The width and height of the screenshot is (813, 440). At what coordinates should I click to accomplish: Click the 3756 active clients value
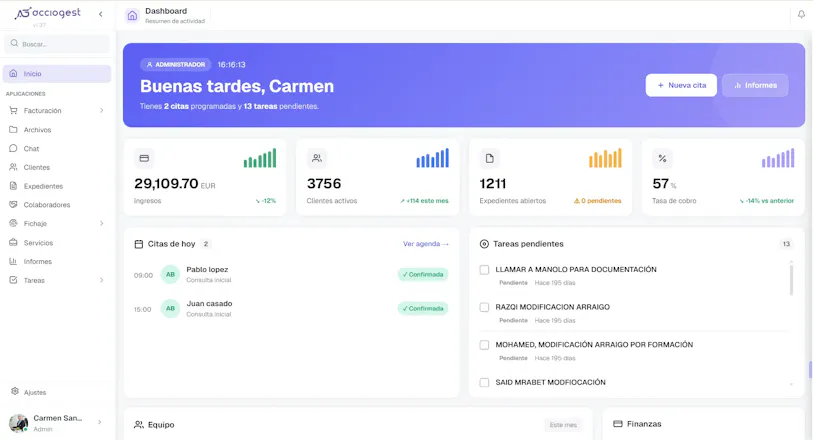pyautogui.click(x=324, y=183)
